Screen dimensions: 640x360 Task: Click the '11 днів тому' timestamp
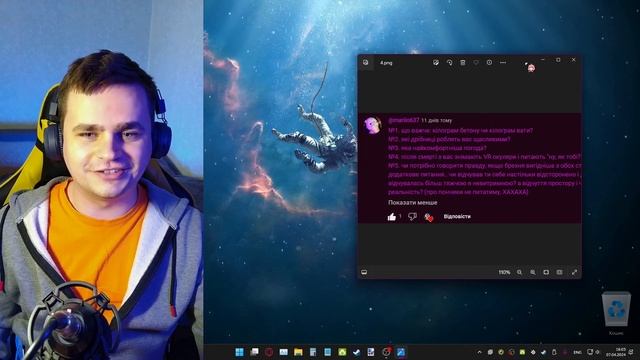pyautogui.click(x=436, y=120)
